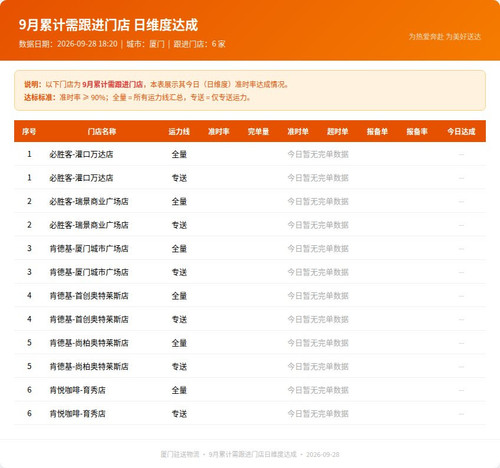Select 肯德基-厦门城市广场店 in its 全量 row
The image size is (500, 468).
tap(89, 249)
